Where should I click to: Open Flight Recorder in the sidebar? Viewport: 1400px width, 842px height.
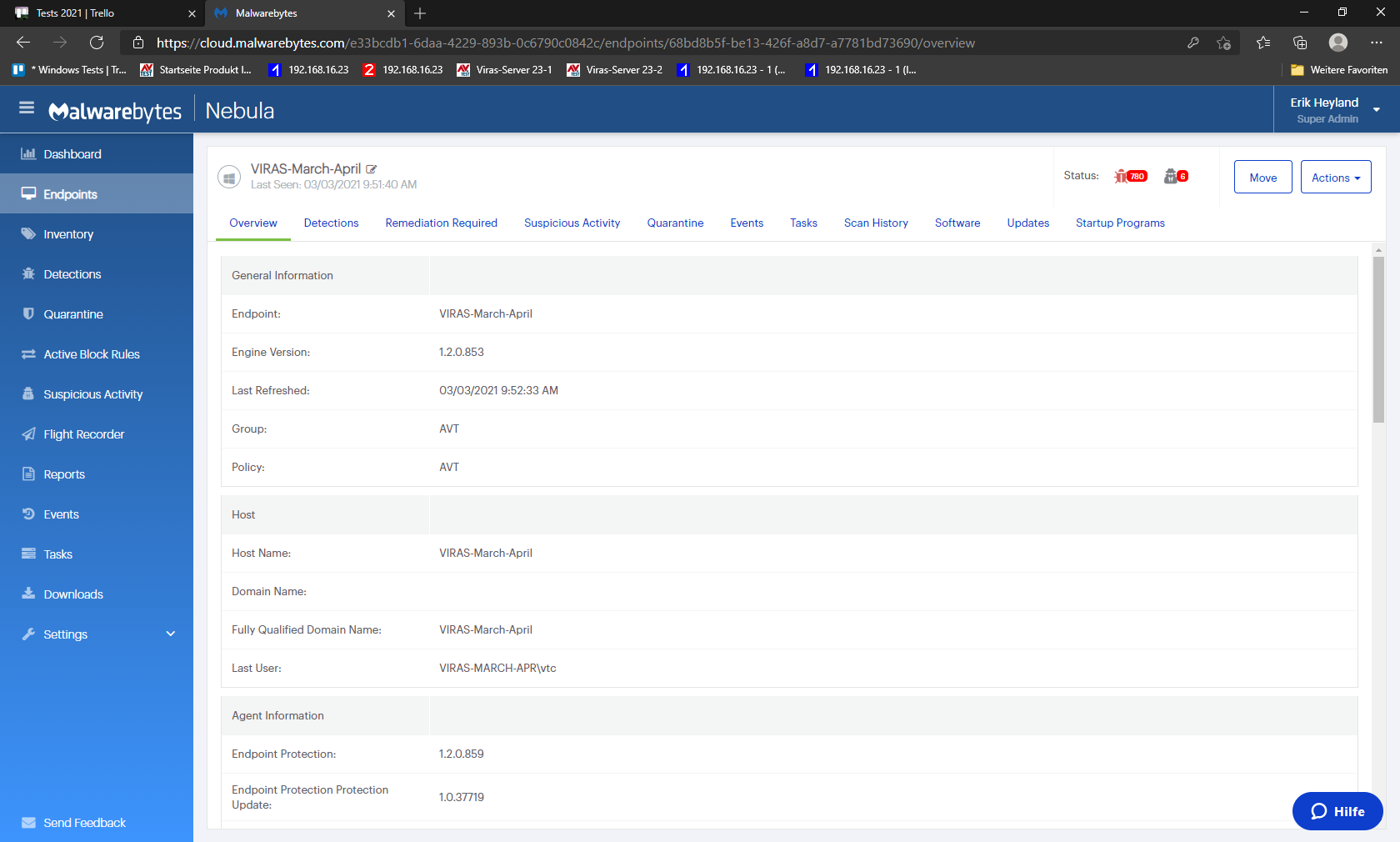(x=83, y=434)
